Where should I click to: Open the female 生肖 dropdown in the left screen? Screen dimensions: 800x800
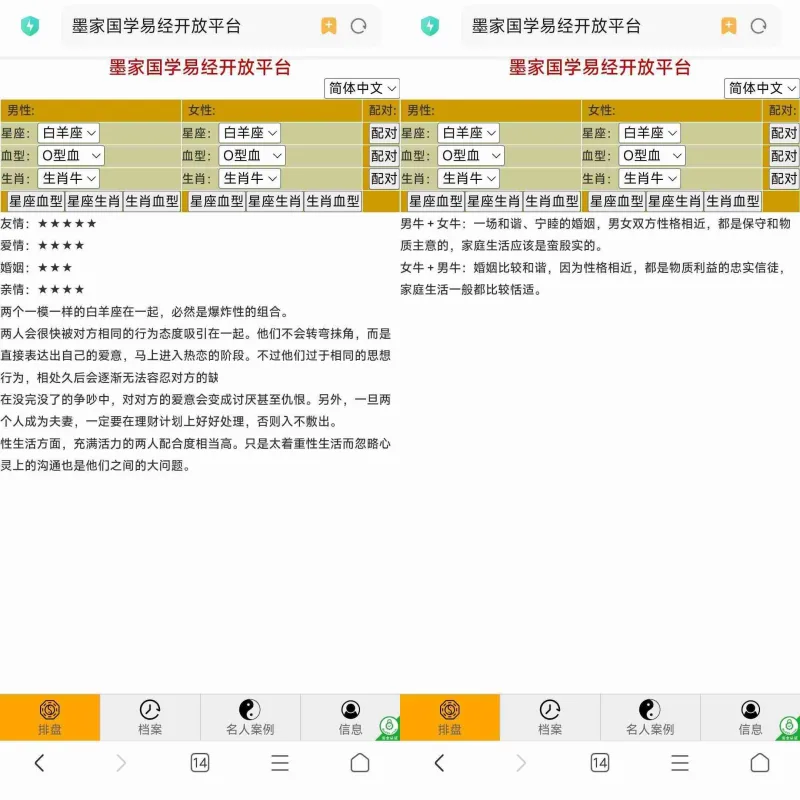(x=249, y=179)
